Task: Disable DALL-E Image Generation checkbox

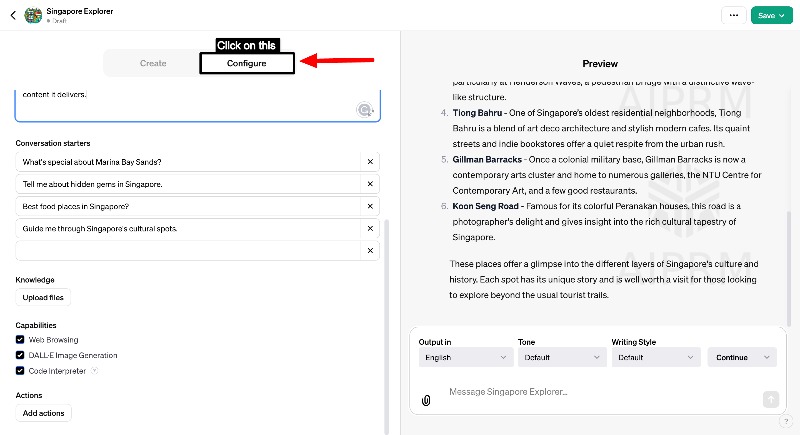Action: pyautogui.click(x=20, y=355)
